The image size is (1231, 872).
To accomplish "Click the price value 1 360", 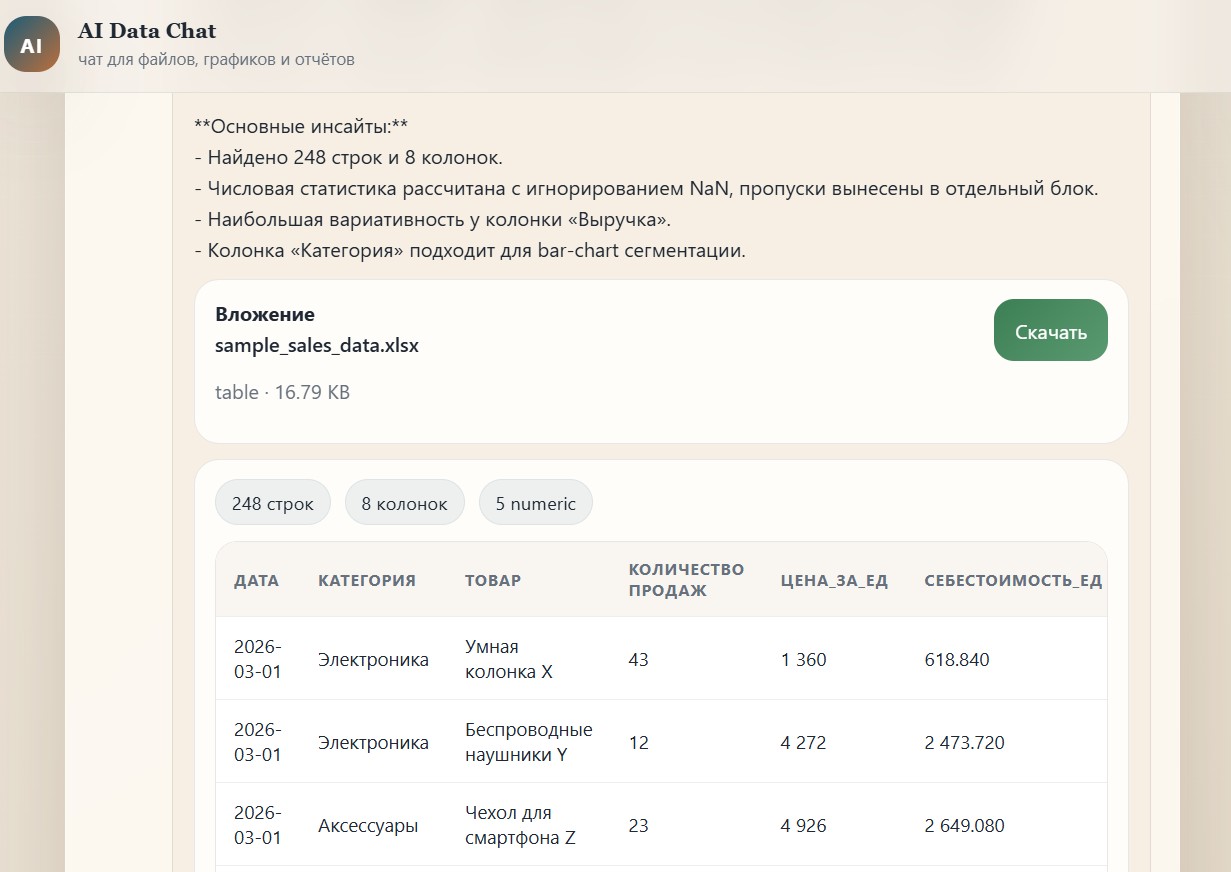I will [804, 660].
